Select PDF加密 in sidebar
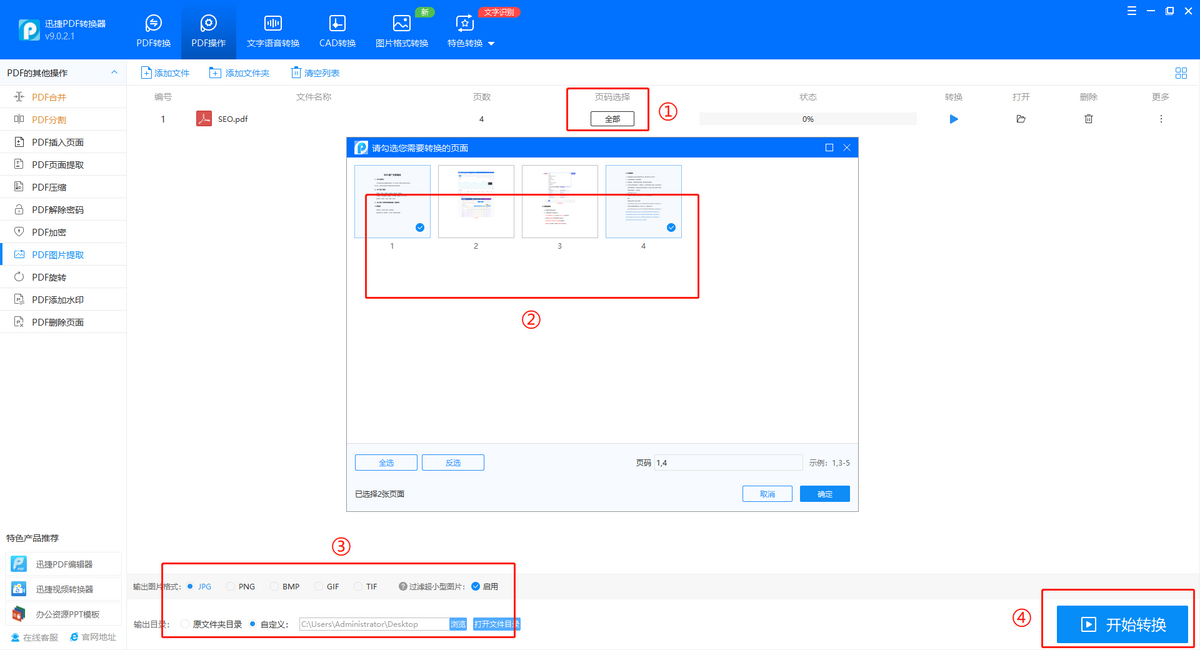The width and height of the screenshot is (1200, 650). point(63,232)
